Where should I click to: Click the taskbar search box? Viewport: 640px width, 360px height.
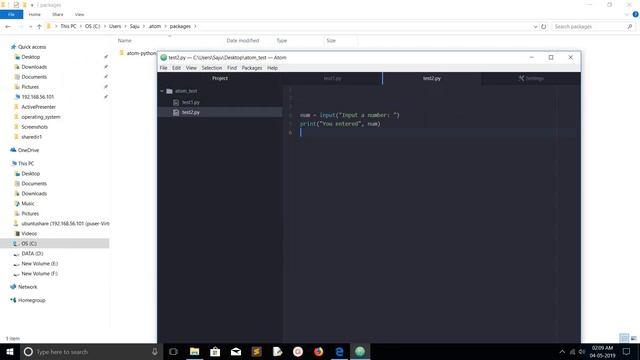point(91,351)
